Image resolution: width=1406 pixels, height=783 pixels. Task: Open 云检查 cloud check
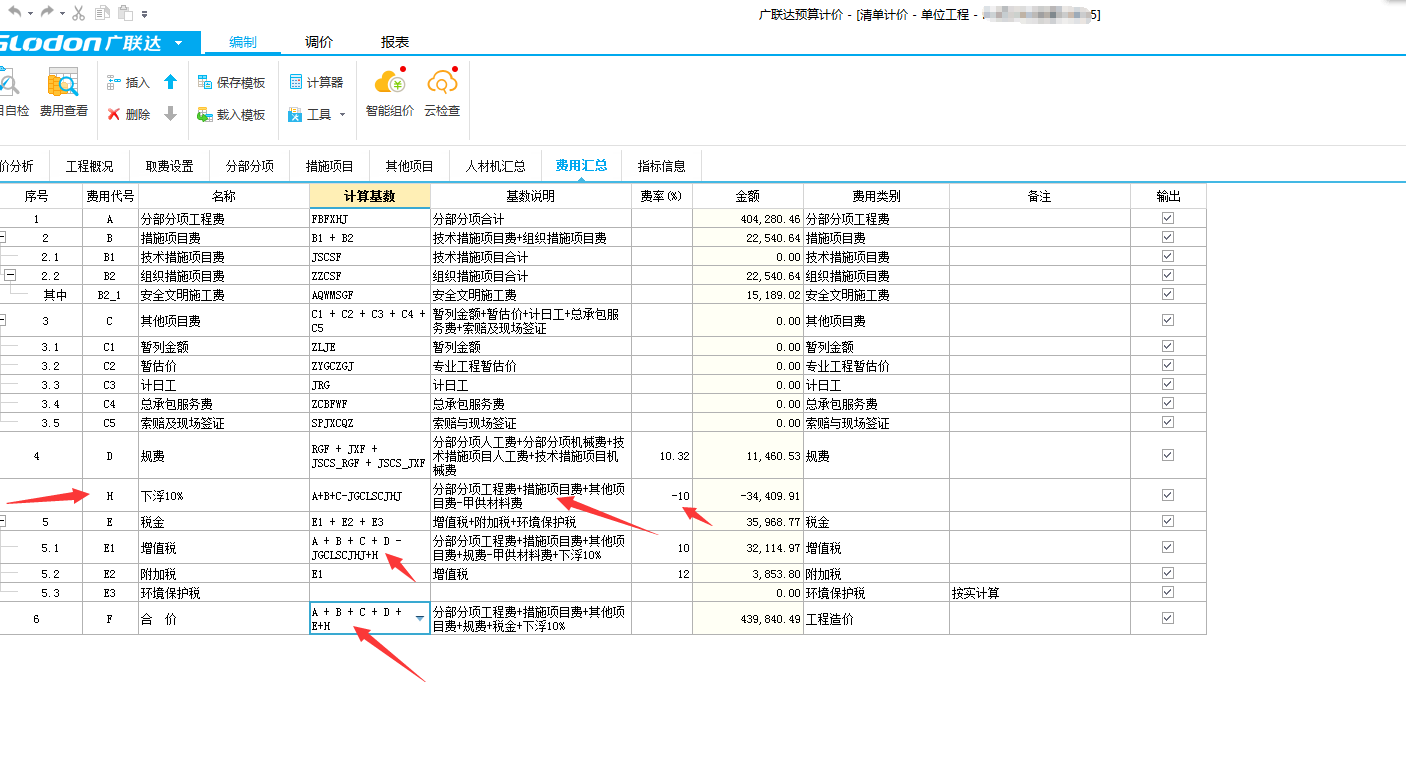coord(442,93)
